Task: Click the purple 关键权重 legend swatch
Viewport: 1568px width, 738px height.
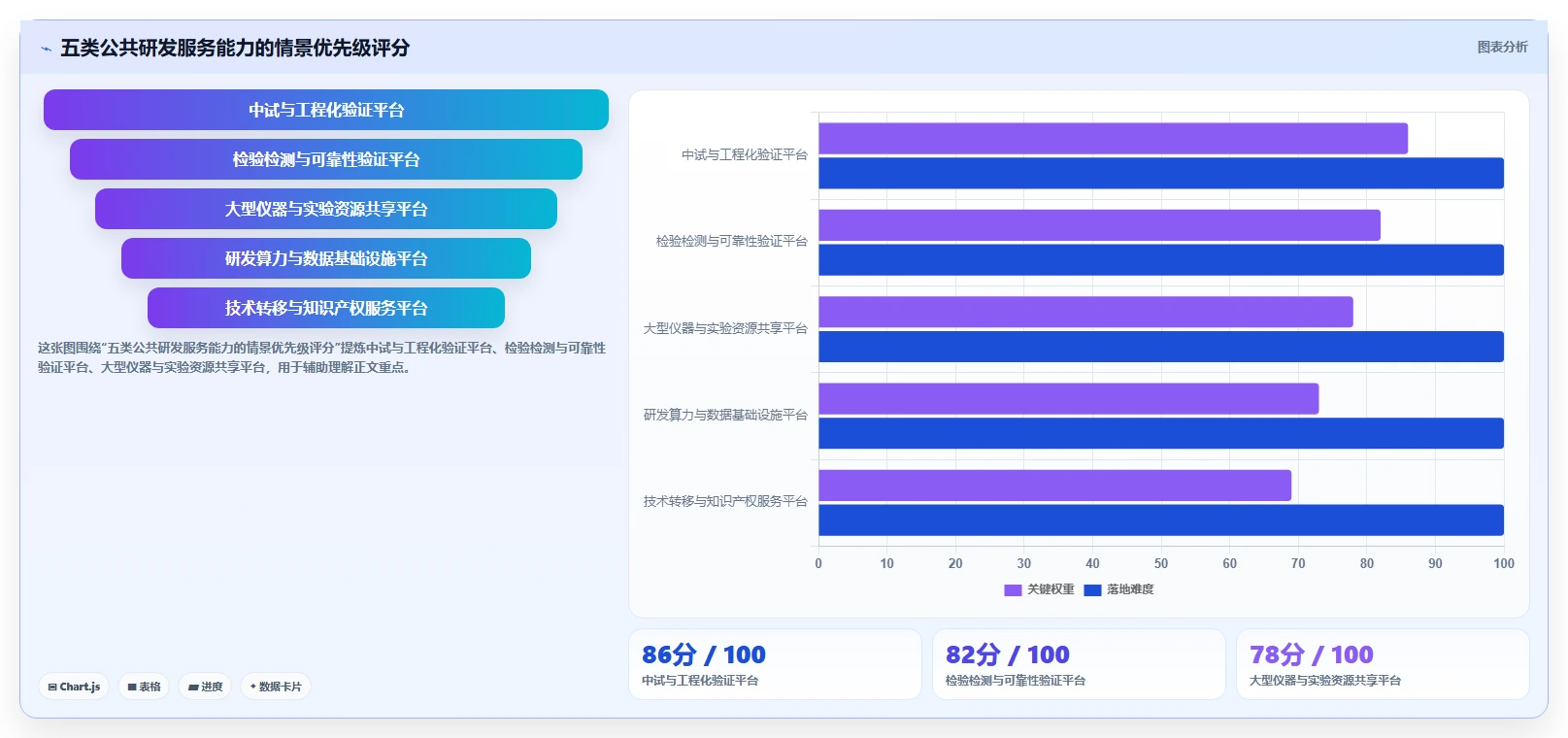Action: tap(1013, 589)
